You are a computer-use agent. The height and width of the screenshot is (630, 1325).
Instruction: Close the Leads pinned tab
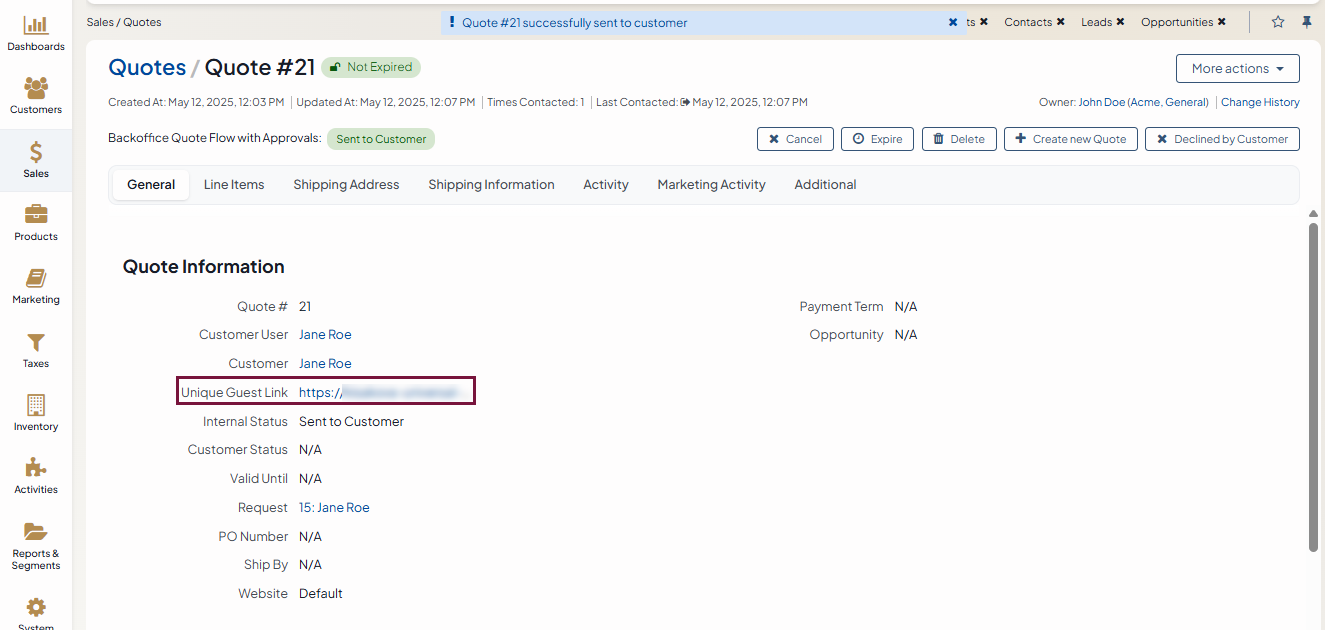[1120, 22]
